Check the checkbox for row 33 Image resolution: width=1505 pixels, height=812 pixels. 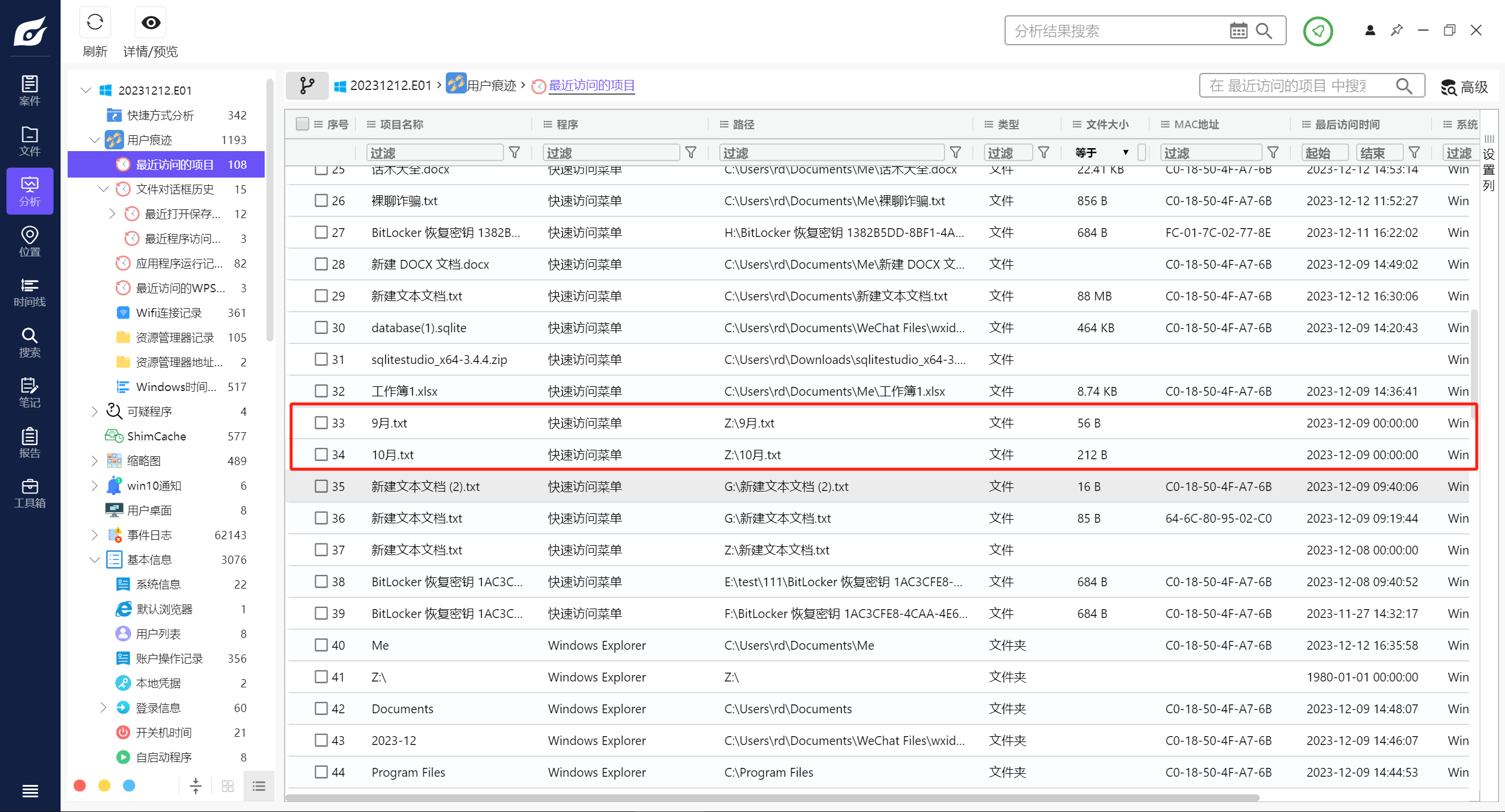click(x=321, y=423)
